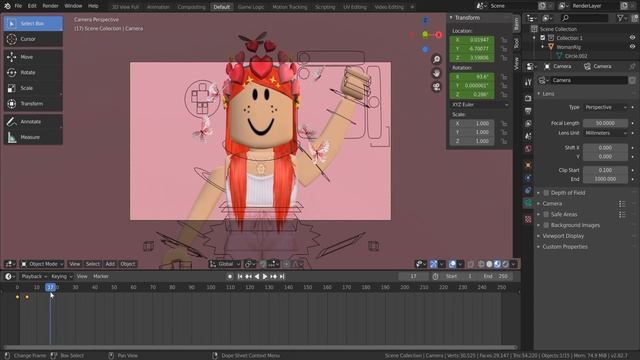Toggle Collection 1 exclude checkbox in outliner

(542, 38)
